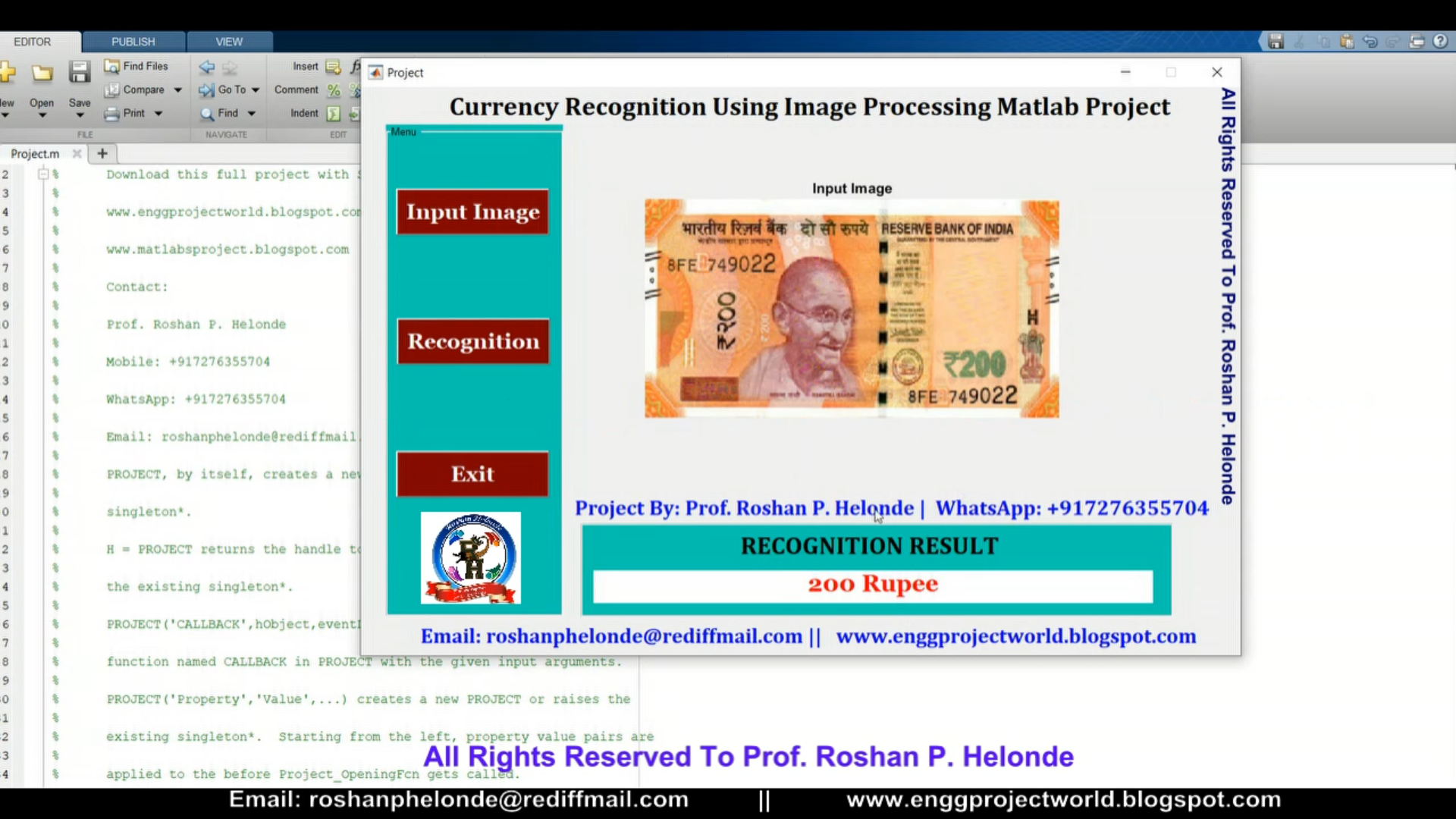The height and width of the screenshot is (819, 1456).
Task: Click the Help question mark icon
Action: pos(1440,42)
